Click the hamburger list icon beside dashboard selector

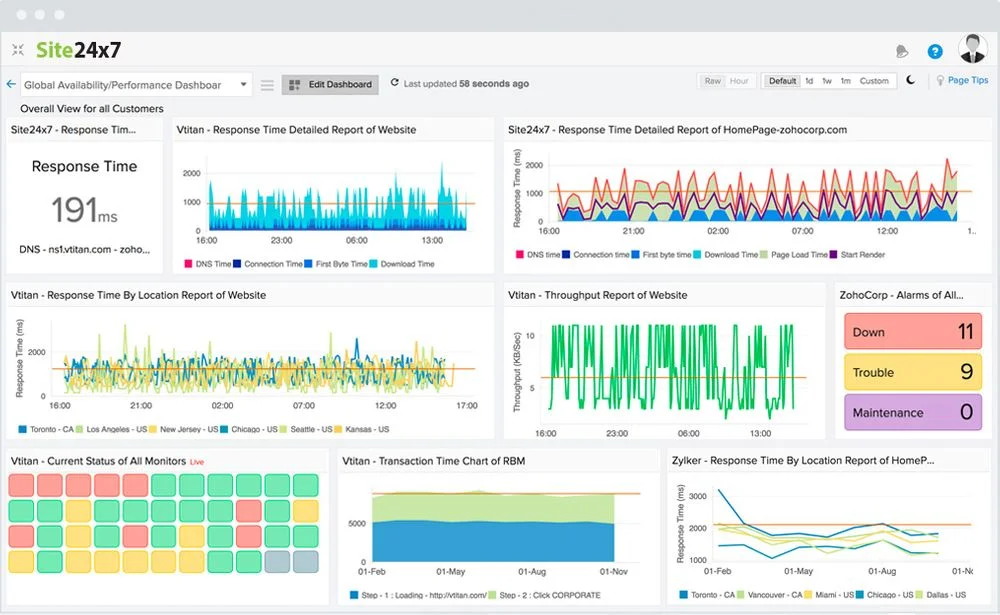coord(266,84)
